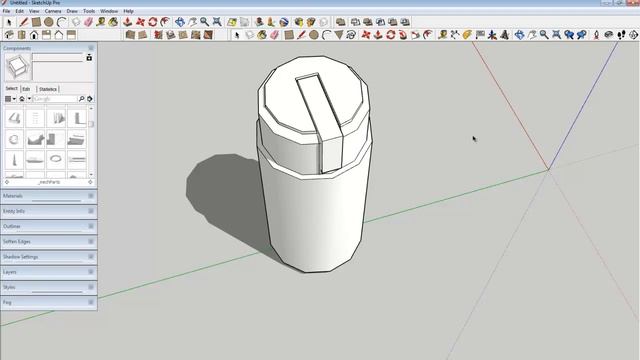
Task: Open the Window menu
Action: point(109,11)
